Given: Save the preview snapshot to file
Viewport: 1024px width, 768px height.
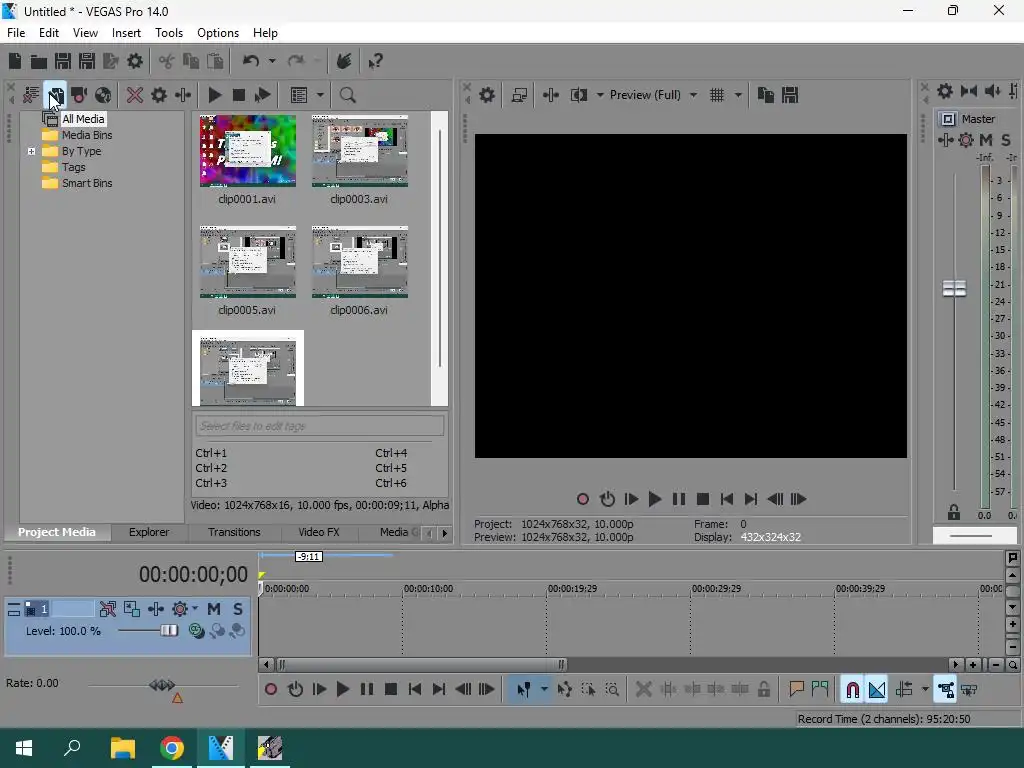Looking at the screenshot, I should point(790,95).
